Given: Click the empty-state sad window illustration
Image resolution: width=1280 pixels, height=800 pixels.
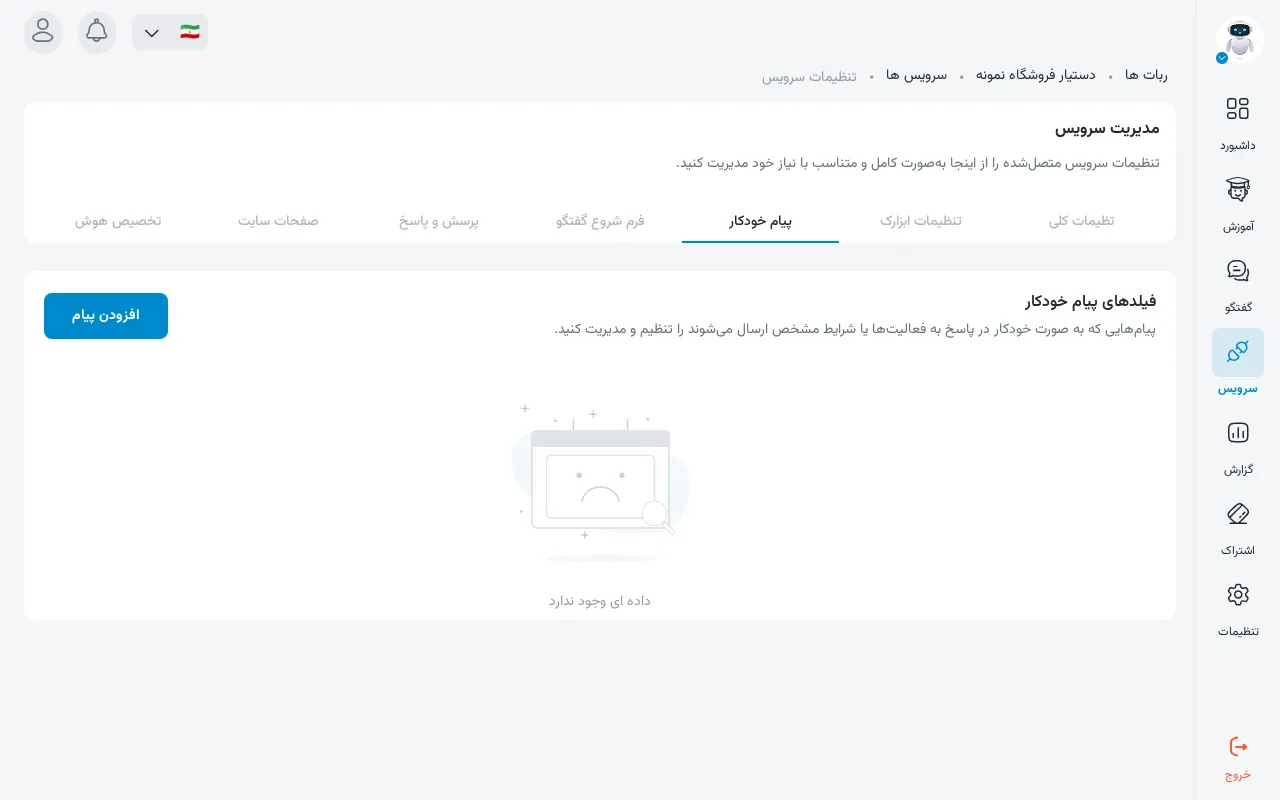Looking at the screenshot, I should click(x=600, y=483).
